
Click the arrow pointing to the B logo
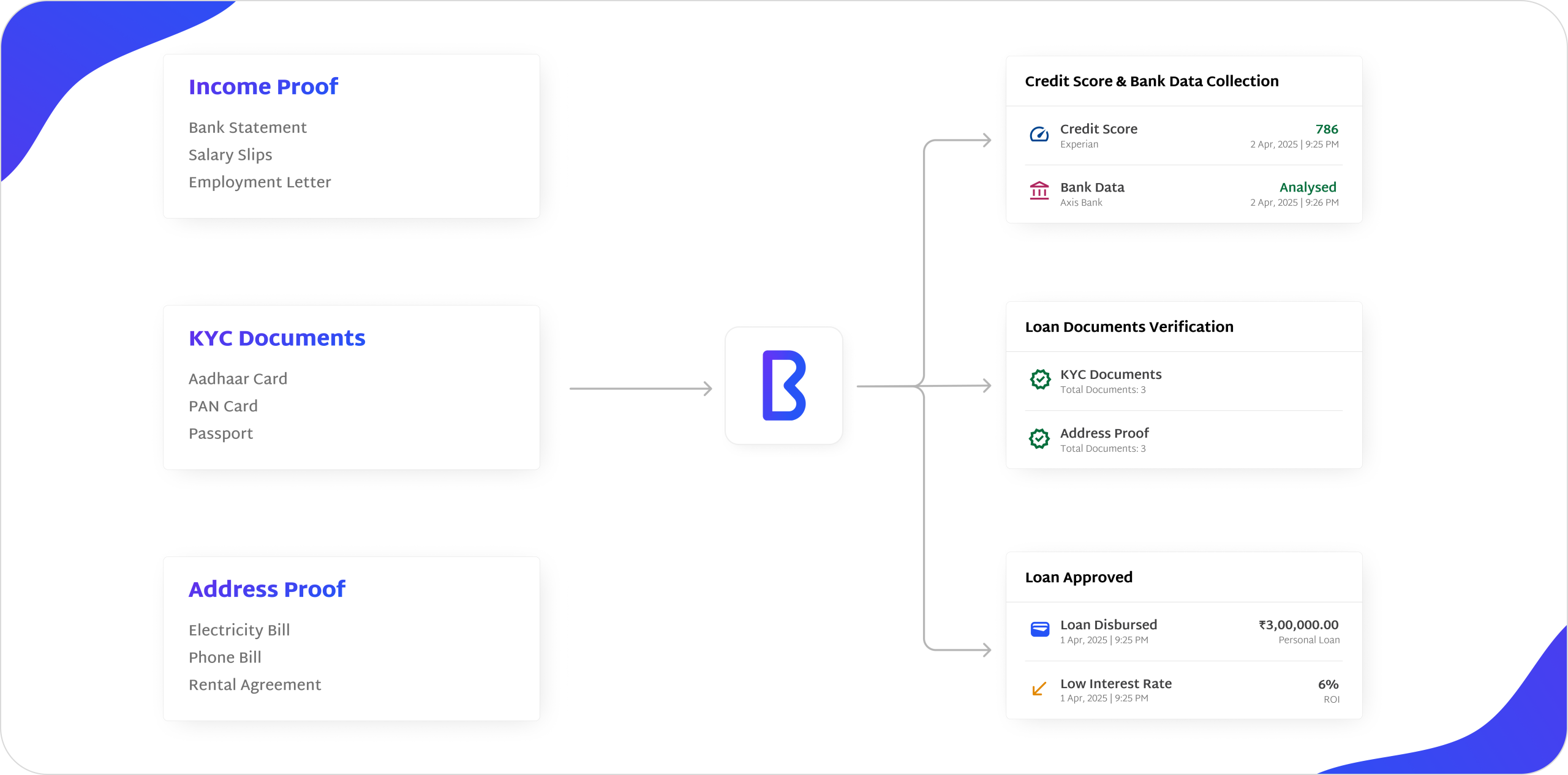tap(641, 389)
